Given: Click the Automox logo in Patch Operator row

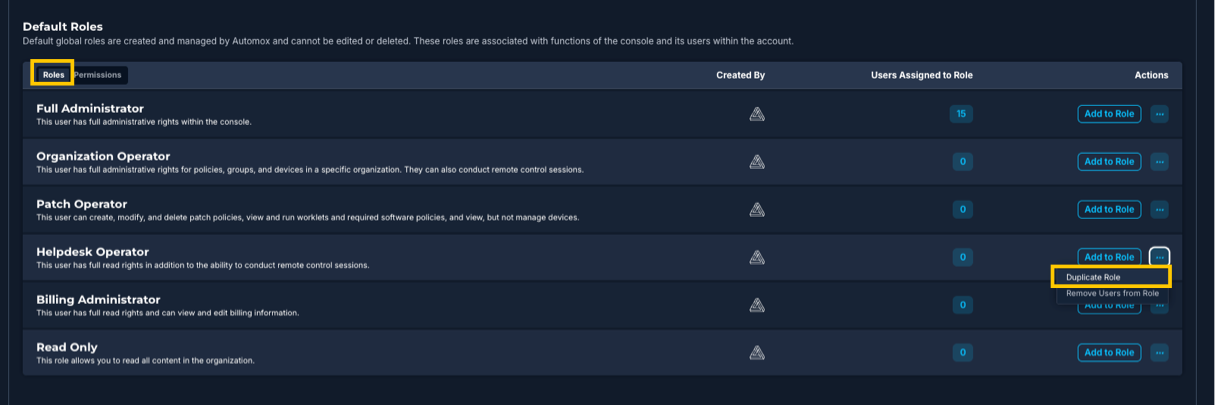Looking at the screenshot, I should pos(757,209).
